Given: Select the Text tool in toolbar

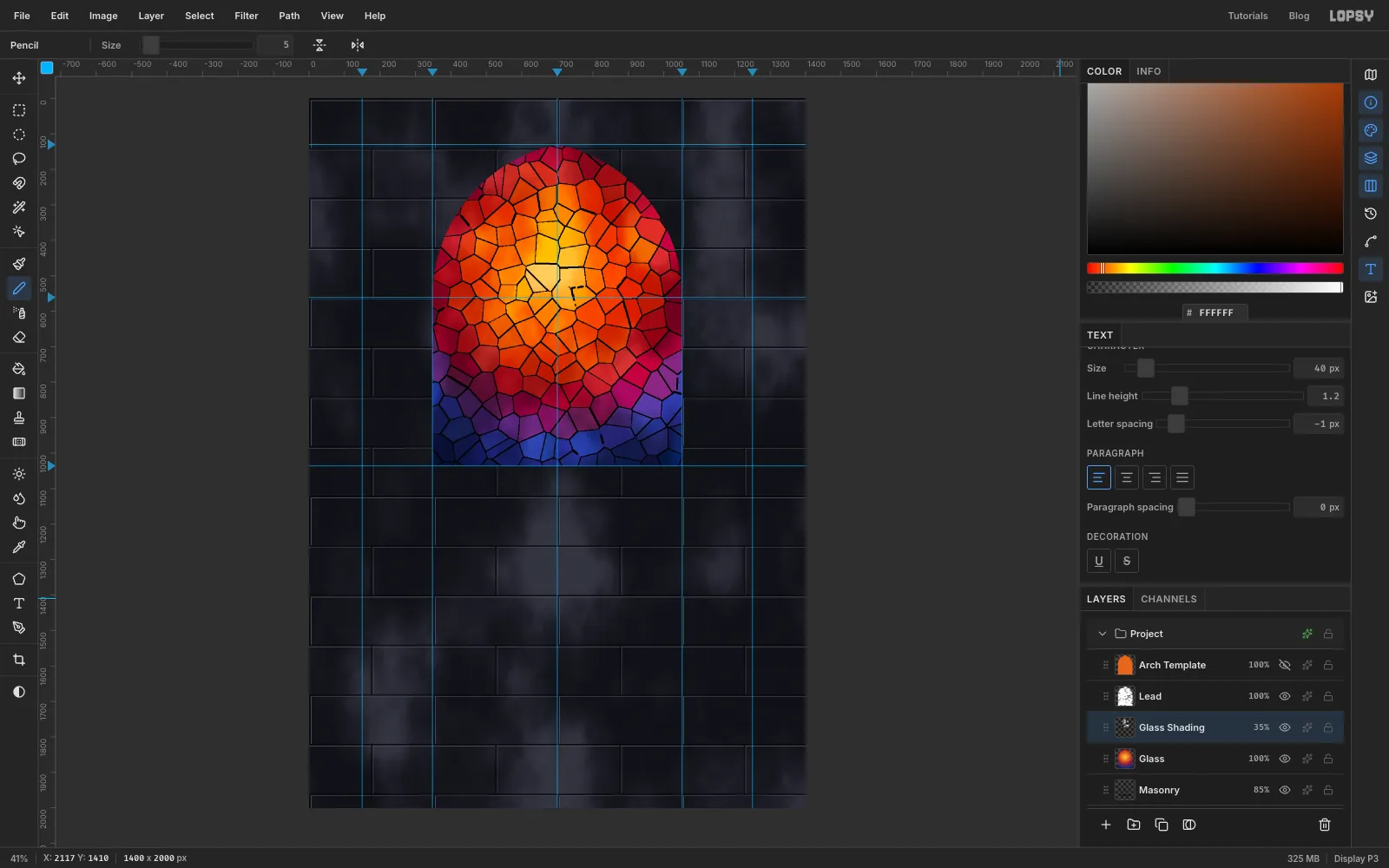Looking at the screenshot, I should (19, 603).
